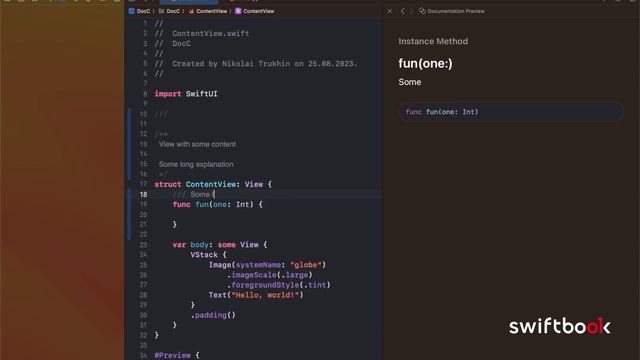
Task: Place cursor on 'import SwiftUI' line
Action: coord(186,94)
